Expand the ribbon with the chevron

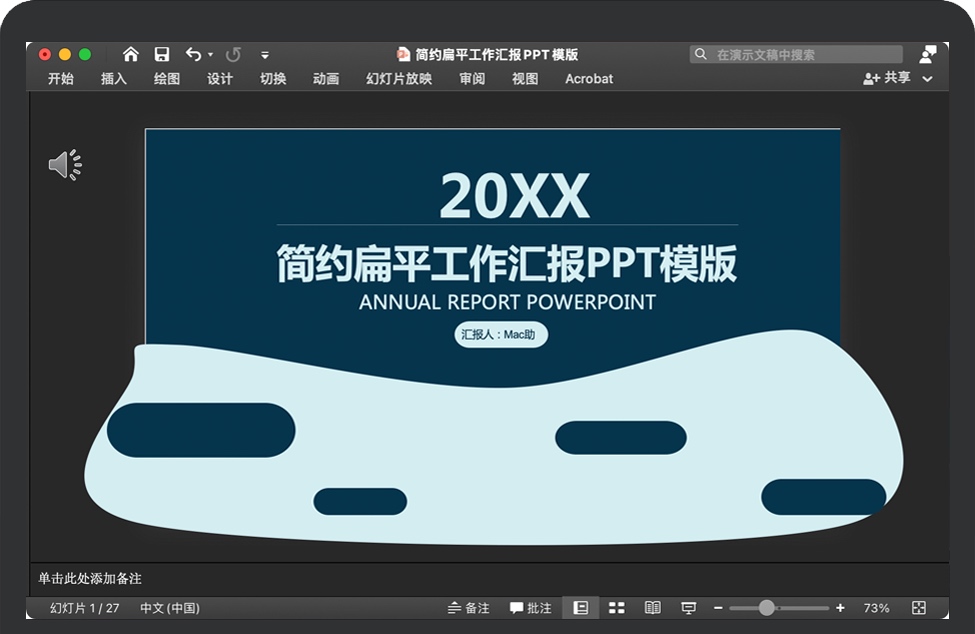click(x=928, y=79)
